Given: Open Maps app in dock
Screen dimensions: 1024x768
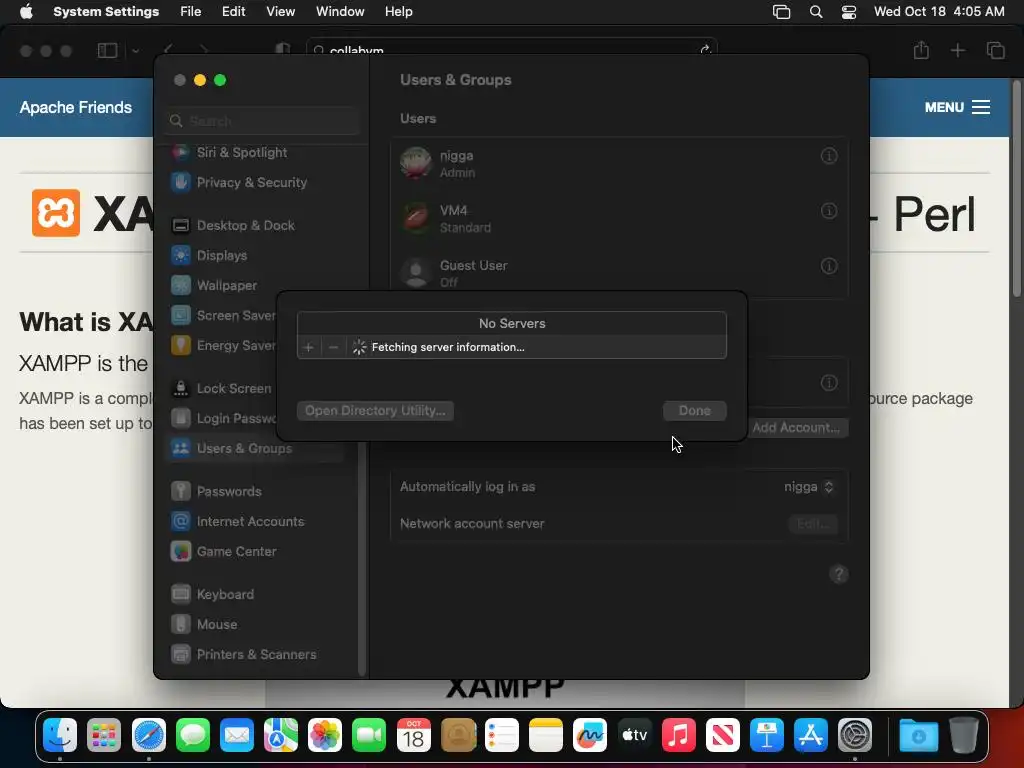Looking at the screenshot, I should [281, 735].
